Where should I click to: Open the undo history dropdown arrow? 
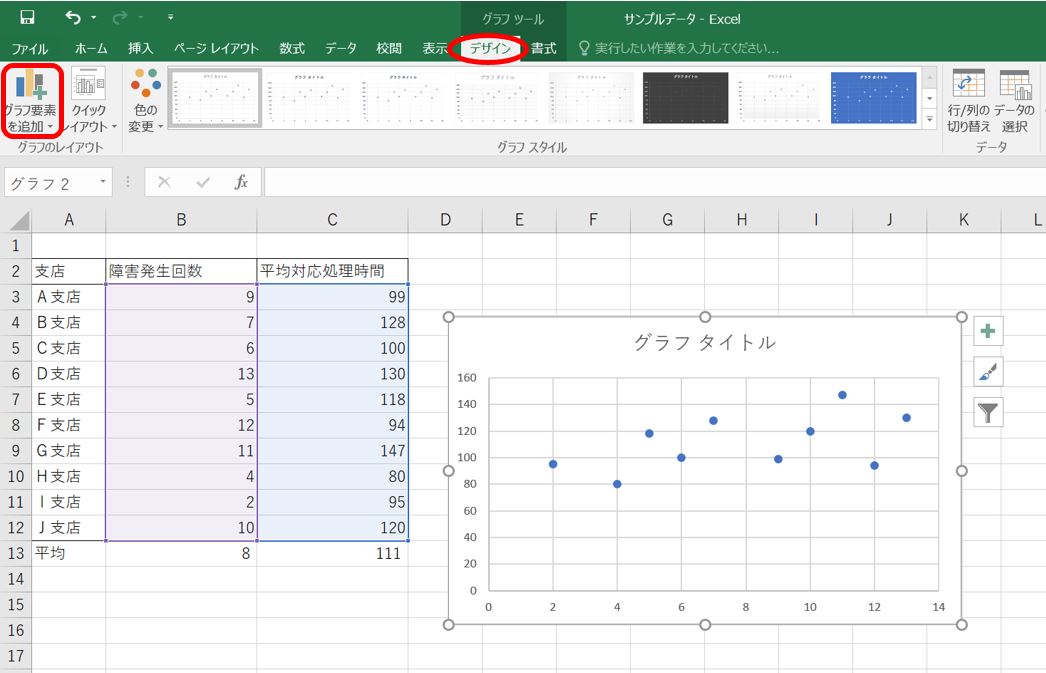click(x=93, y=17)
